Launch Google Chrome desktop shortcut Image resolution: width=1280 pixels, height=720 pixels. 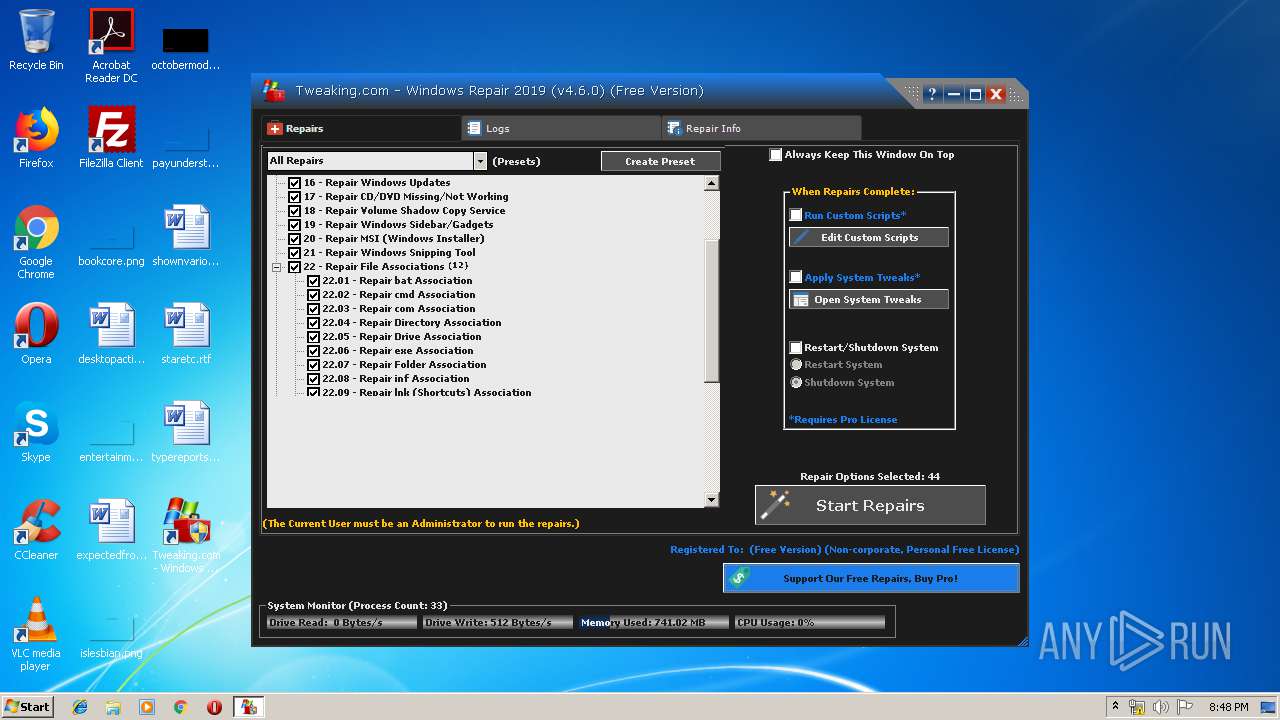(36, 242)
